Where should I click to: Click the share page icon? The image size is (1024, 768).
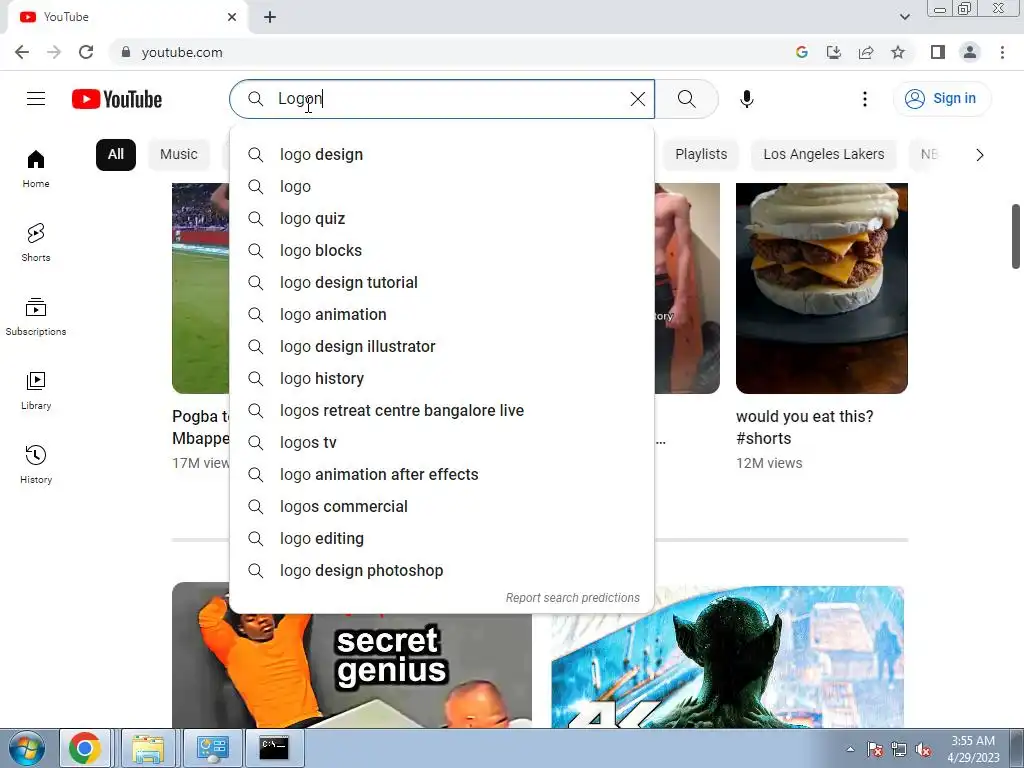tap(866, 52)
